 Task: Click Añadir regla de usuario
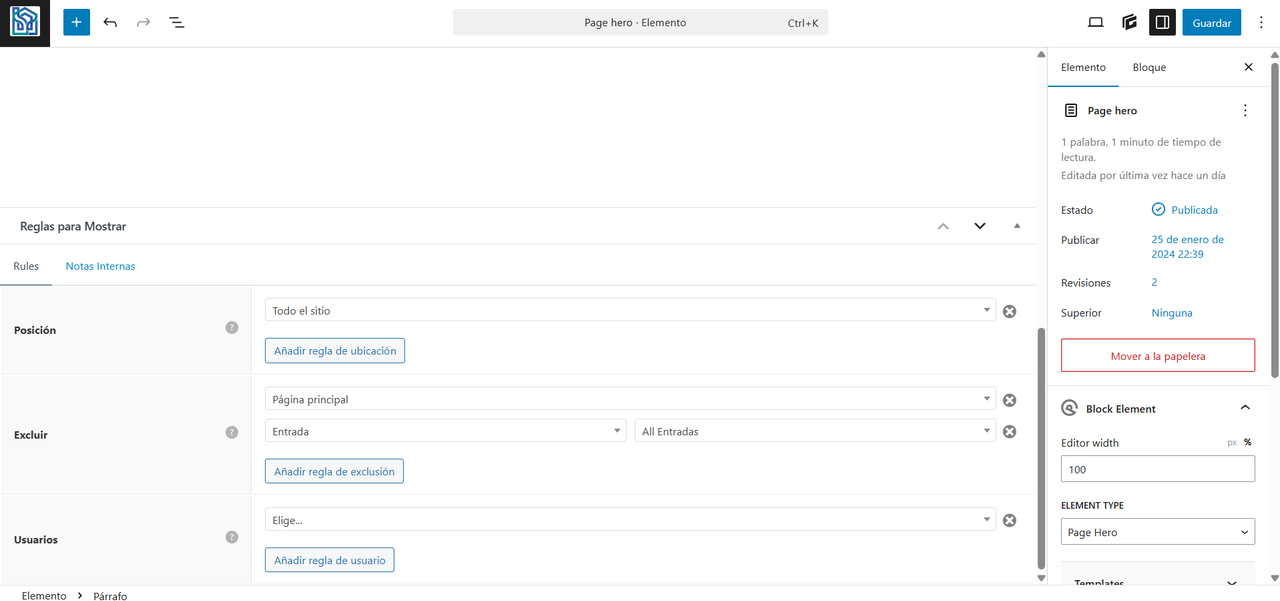coord(330,560)
